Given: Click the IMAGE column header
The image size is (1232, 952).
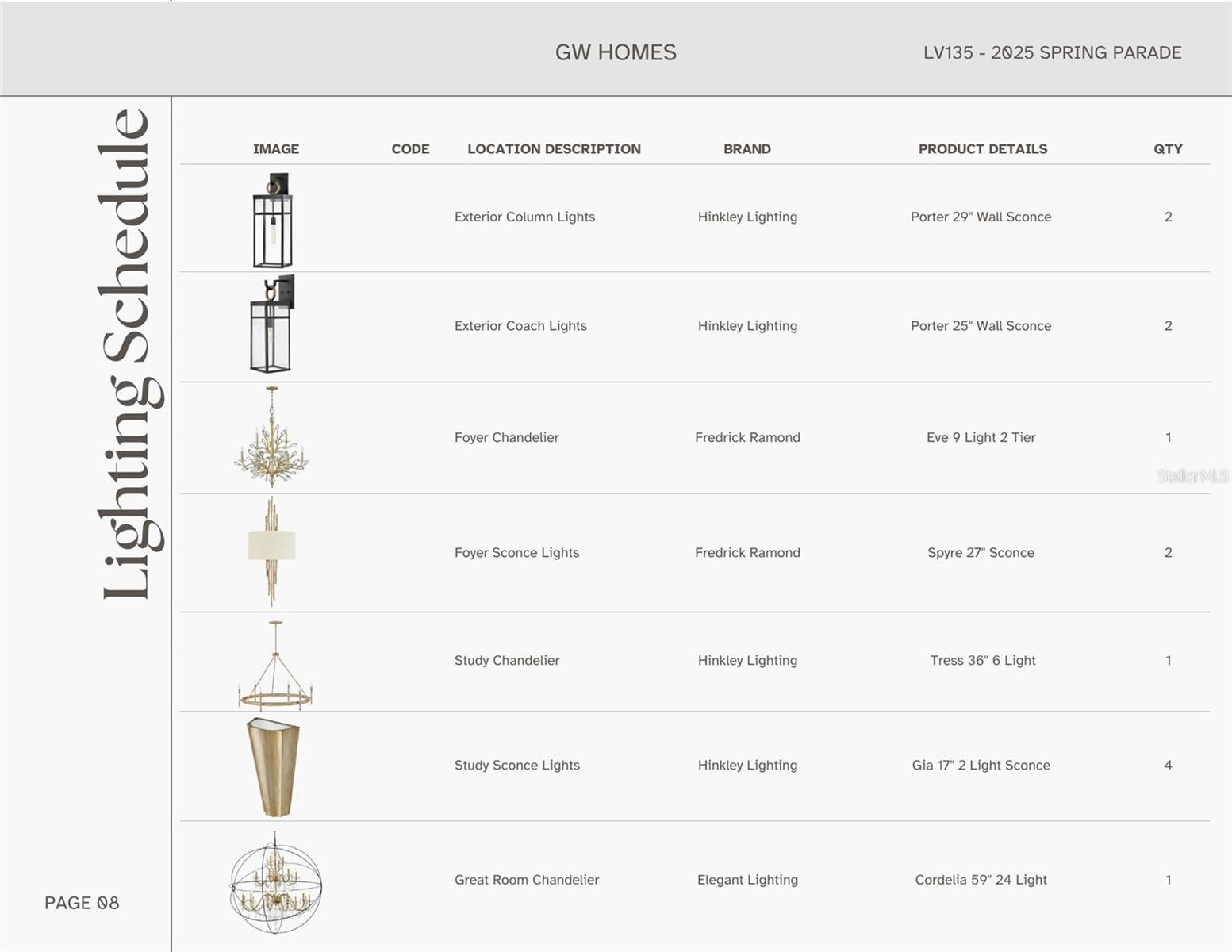Looking at the screenshot, I should [x=276, y=148].
